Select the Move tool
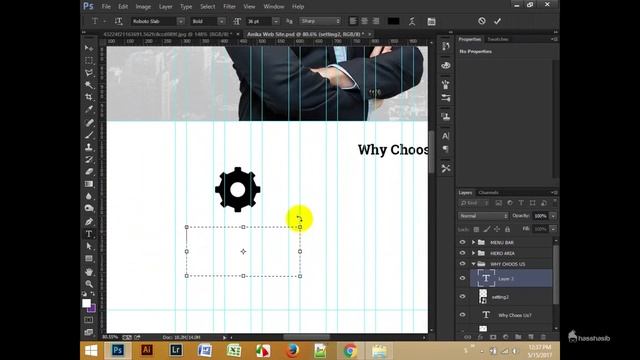The image size is (640, 360). click(x=89, y=48)
